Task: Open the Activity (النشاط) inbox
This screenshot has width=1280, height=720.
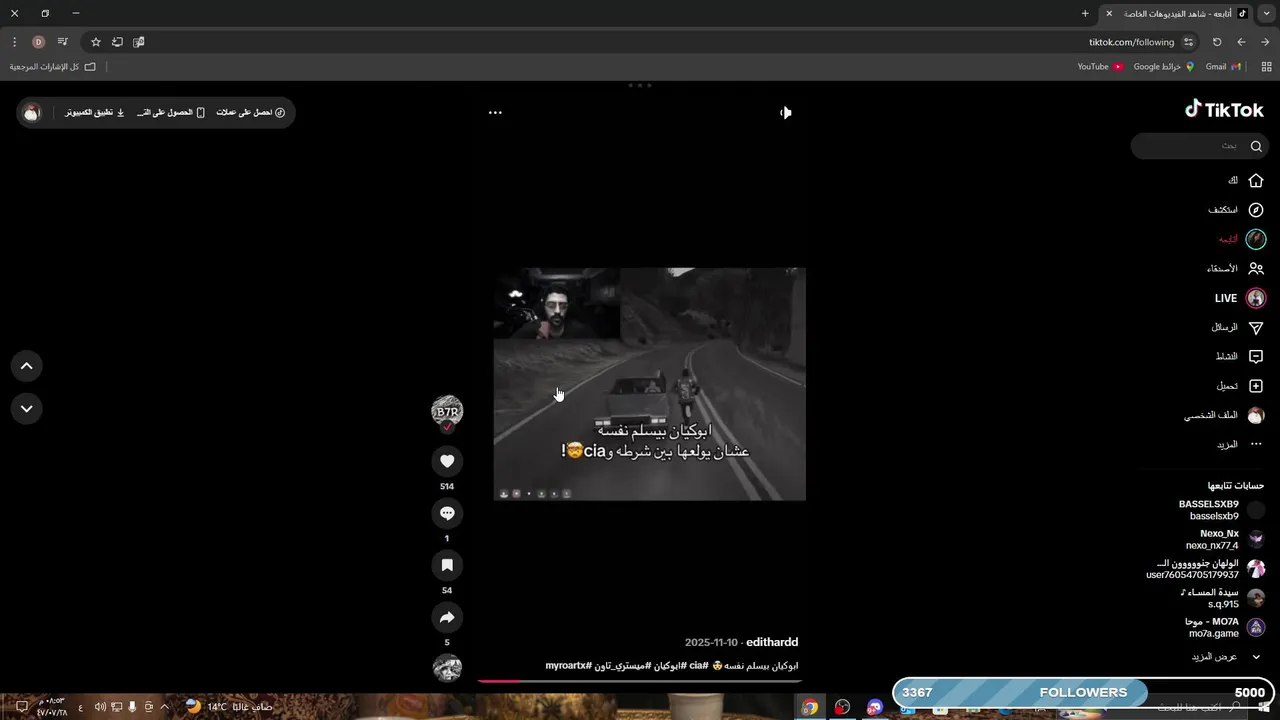Action: click(1240, 356)
